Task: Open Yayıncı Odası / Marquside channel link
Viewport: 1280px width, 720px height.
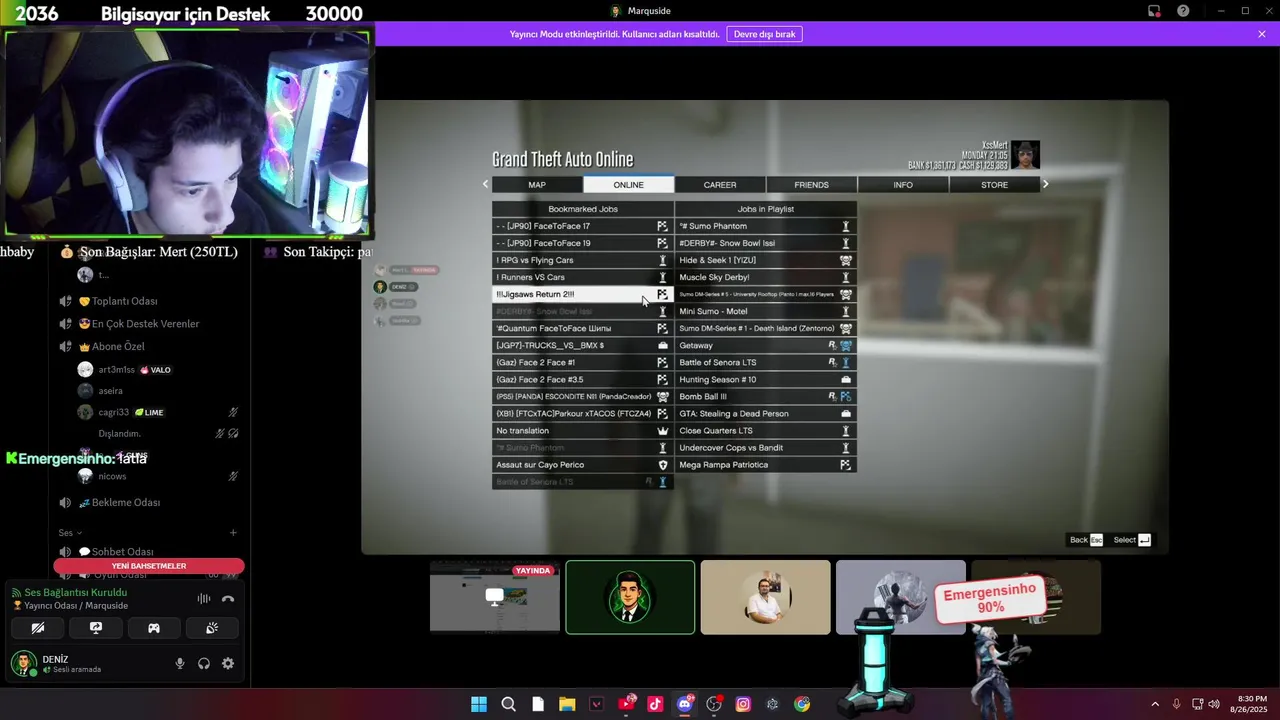Action: [x=76, y=606]
